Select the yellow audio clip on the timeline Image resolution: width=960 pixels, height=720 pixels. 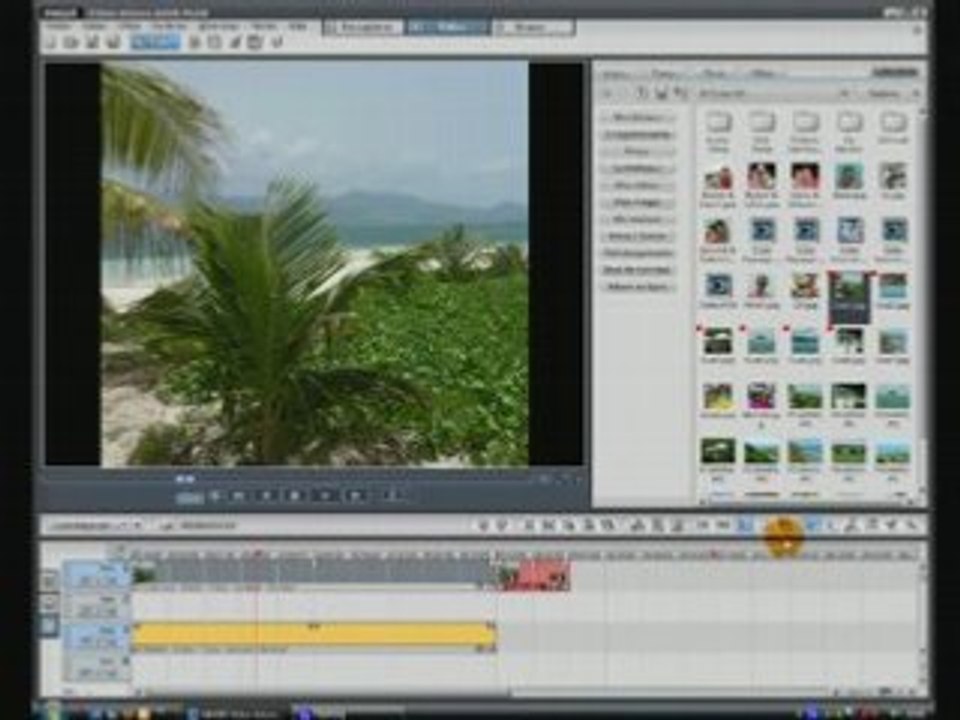[x=313, y=634]
